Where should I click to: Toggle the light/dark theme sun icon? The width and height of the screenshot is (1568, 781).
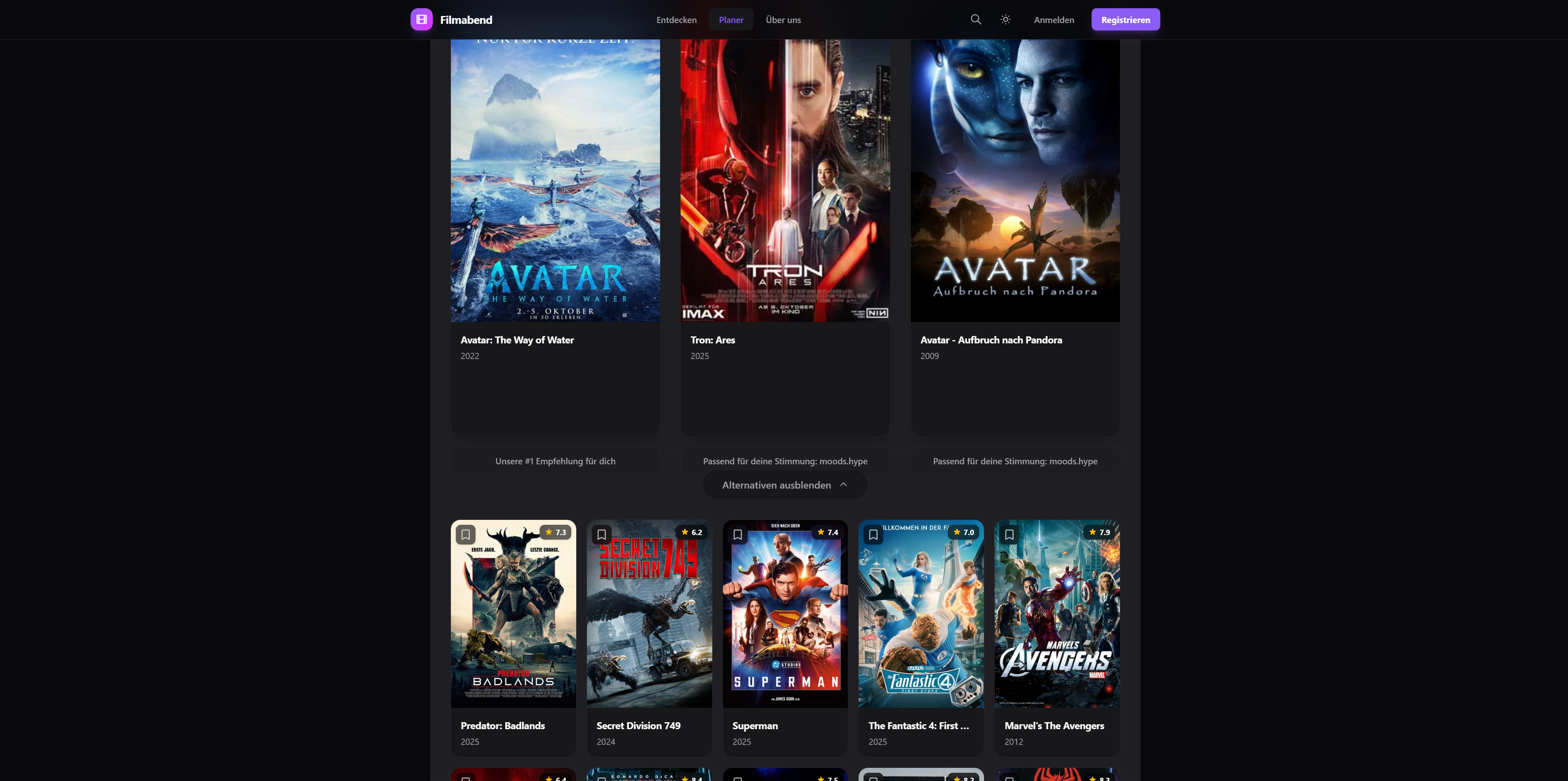[x=1006, y=19]
